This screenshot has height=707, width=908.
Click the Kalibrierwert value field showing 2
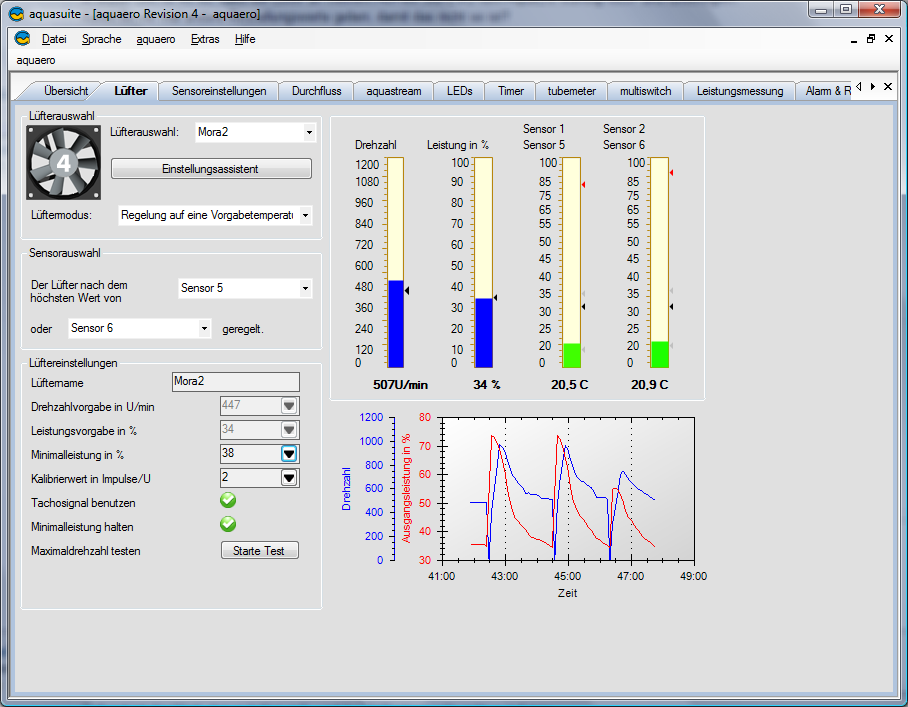[250, 478]
